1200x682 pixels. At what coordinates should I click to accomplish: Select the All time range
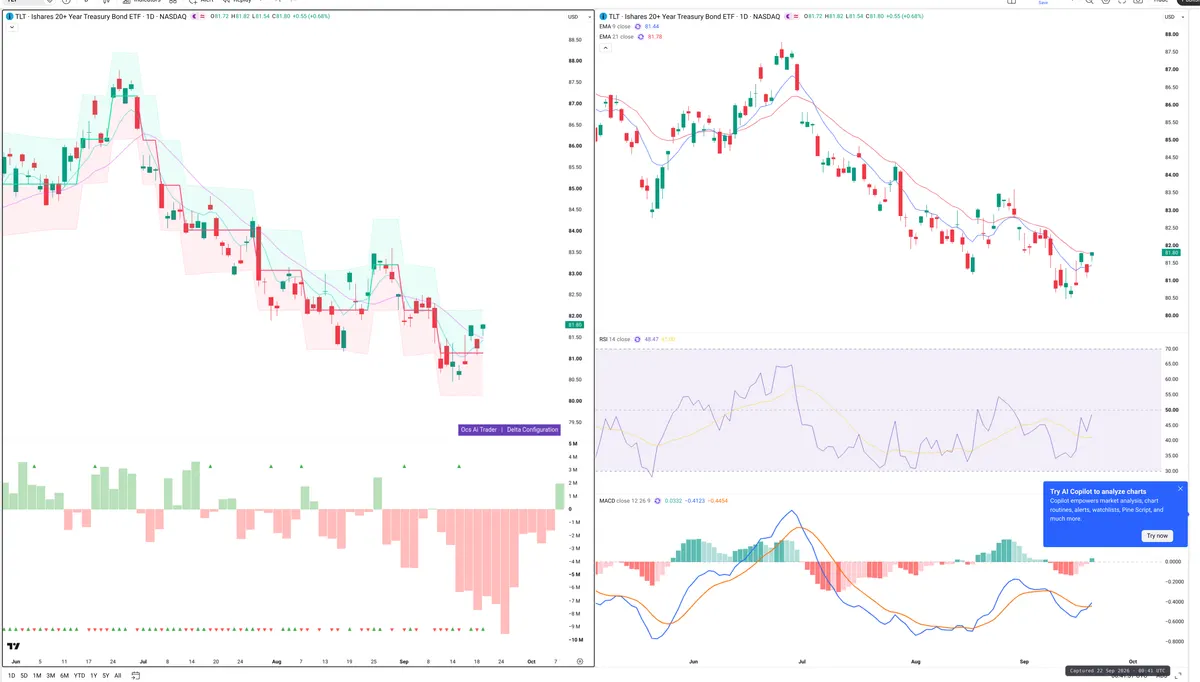(x=118, y=676)
